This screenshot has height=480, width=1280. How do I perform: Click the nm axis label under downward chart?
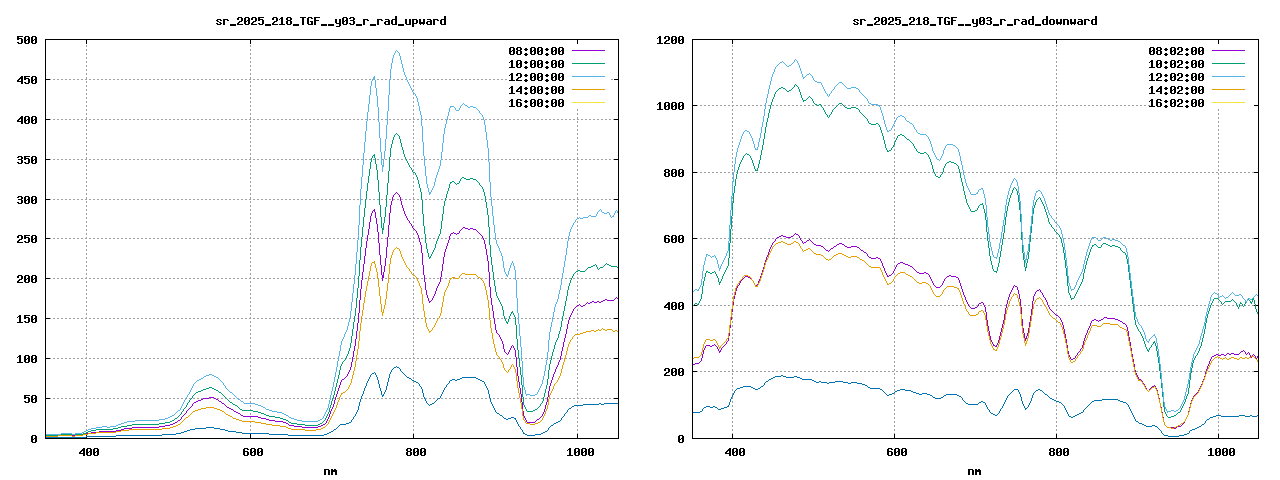pyautogui.click(x=975, y=471)
